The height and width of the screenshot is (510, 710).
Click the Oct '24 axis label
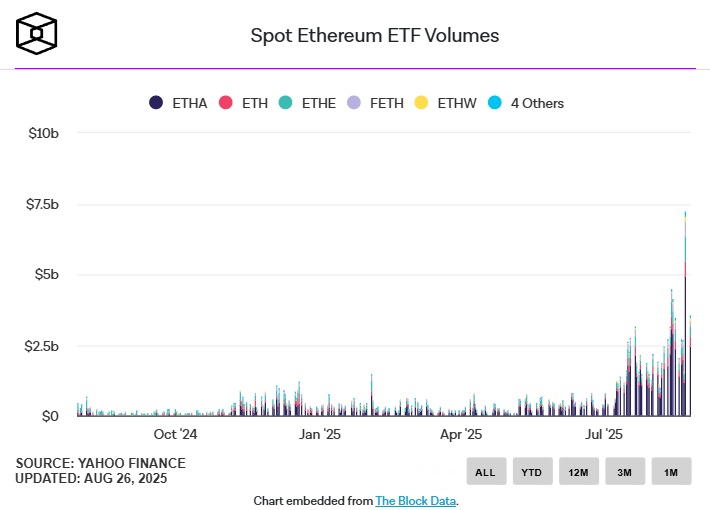click(176, 435)
